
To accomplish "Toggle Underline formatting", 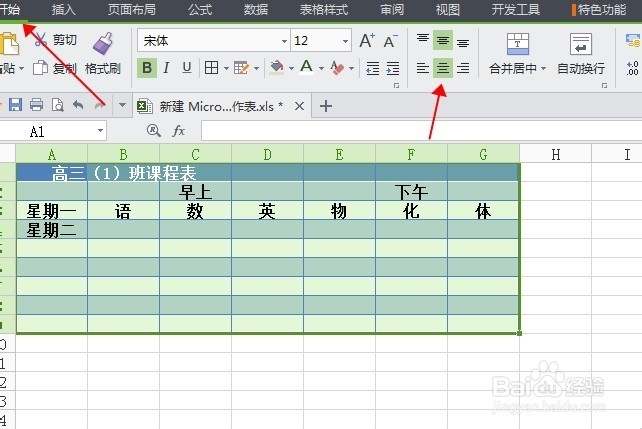I will 187,68.
